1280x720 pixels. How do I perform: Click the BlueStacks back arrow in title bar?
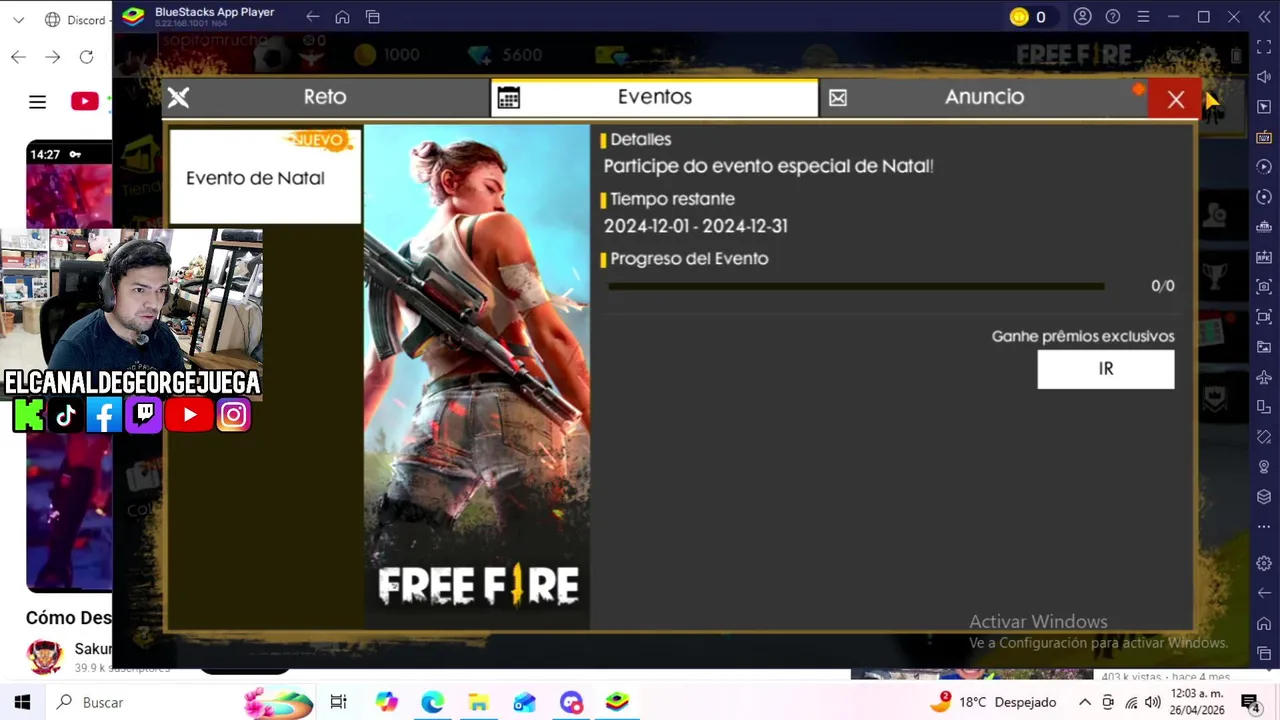(313, 17)
